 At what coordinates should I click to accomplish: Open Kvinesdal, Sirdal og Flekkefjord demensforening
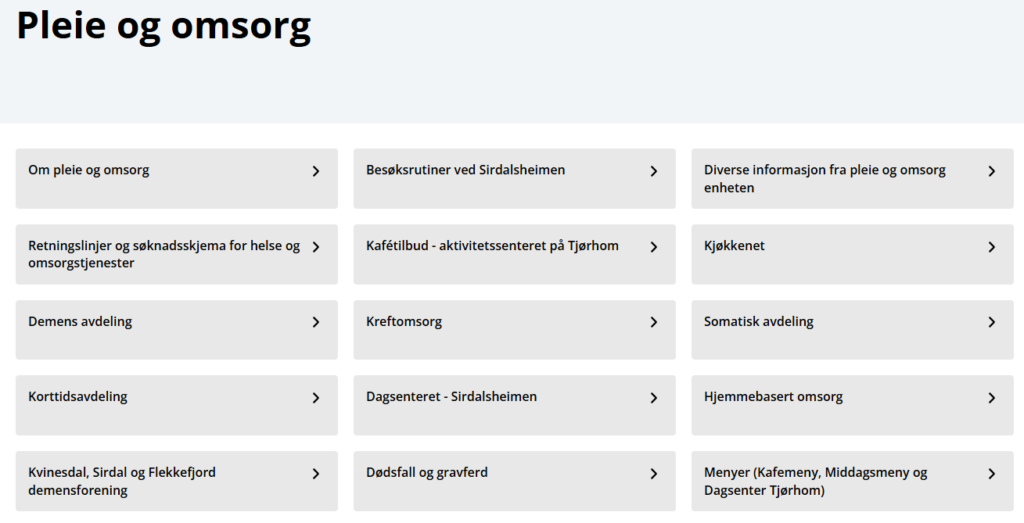tap(122, 481)
